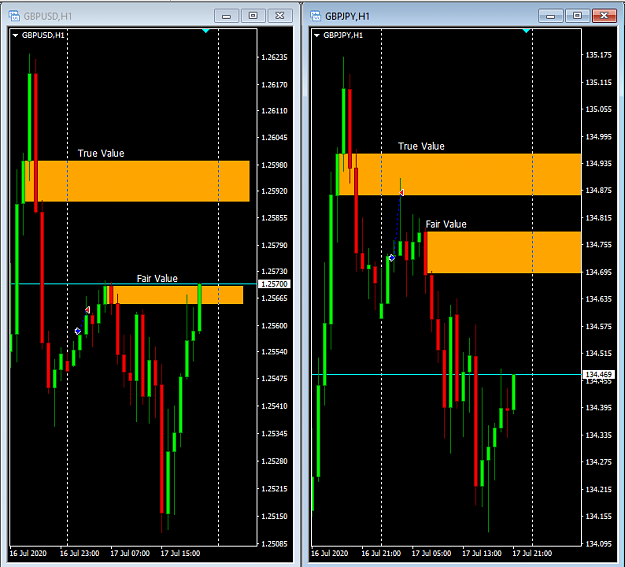Click the 1.25700 current price tag
The height and width of the screenshot is (567, 625).
[274, 284]
